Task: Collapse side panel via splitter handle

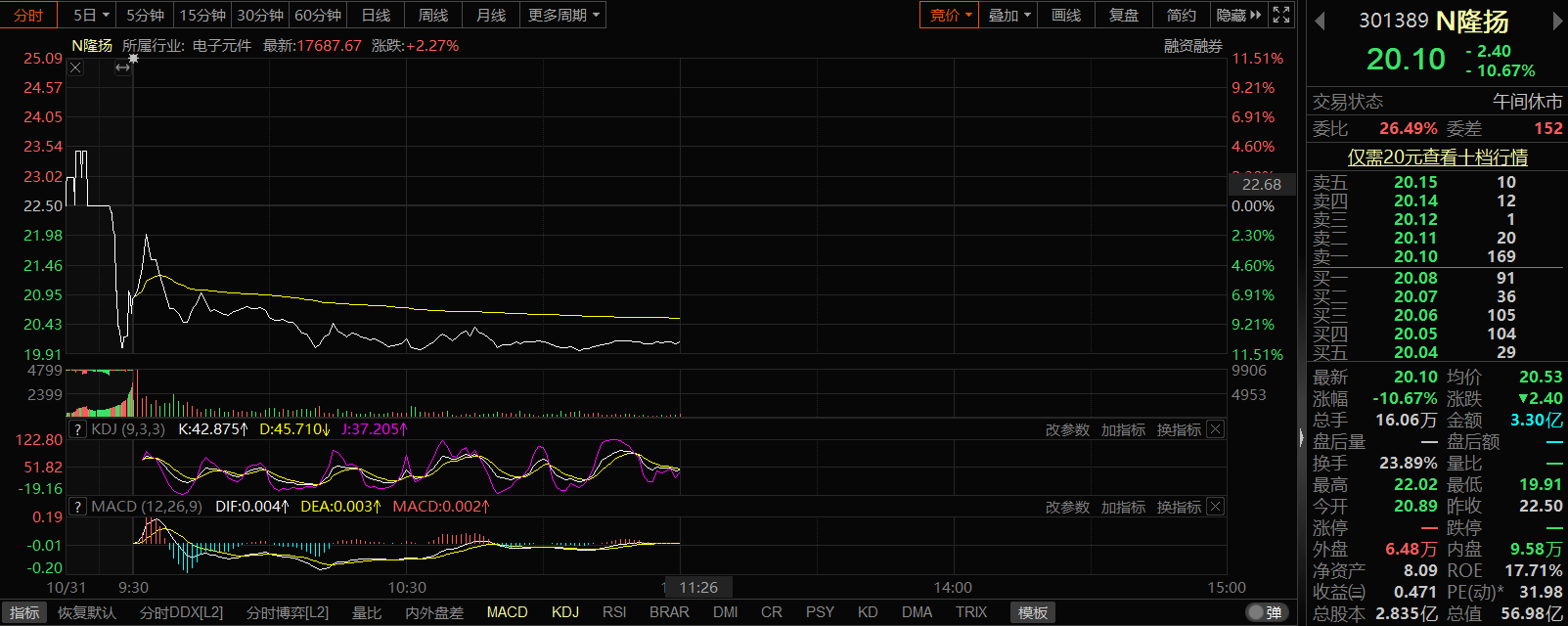Action: coord(1301,437)
